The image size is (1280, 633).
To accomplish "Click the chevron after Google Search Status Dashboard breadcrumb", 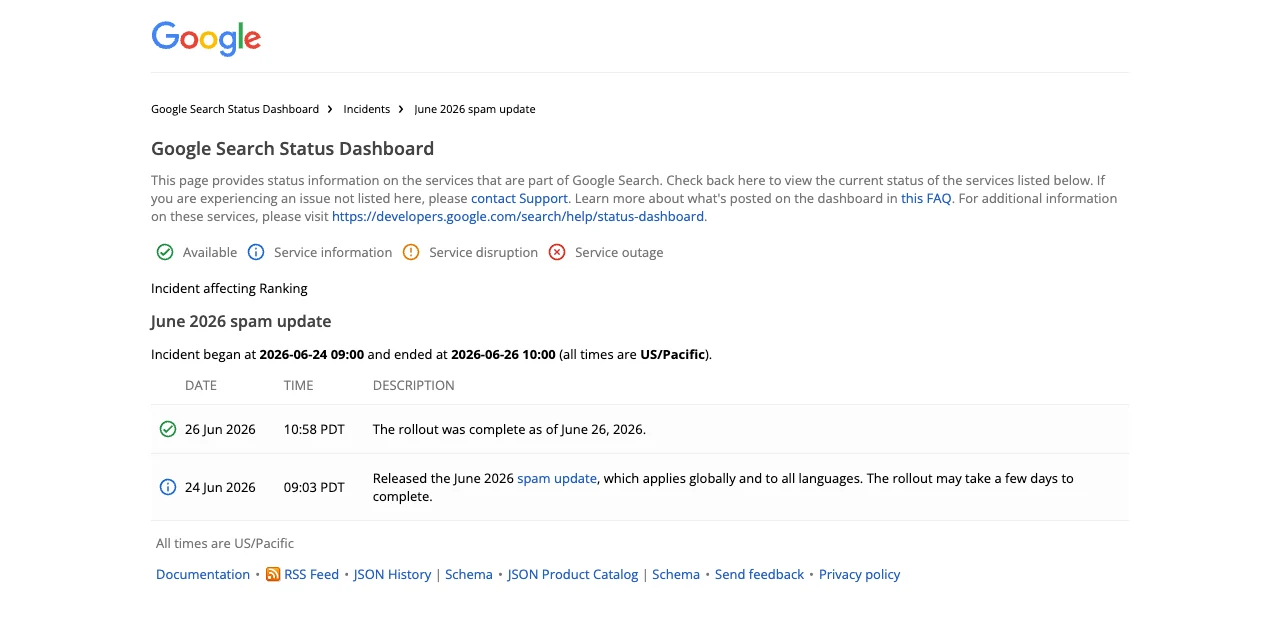I will click(x=331, y=109).
